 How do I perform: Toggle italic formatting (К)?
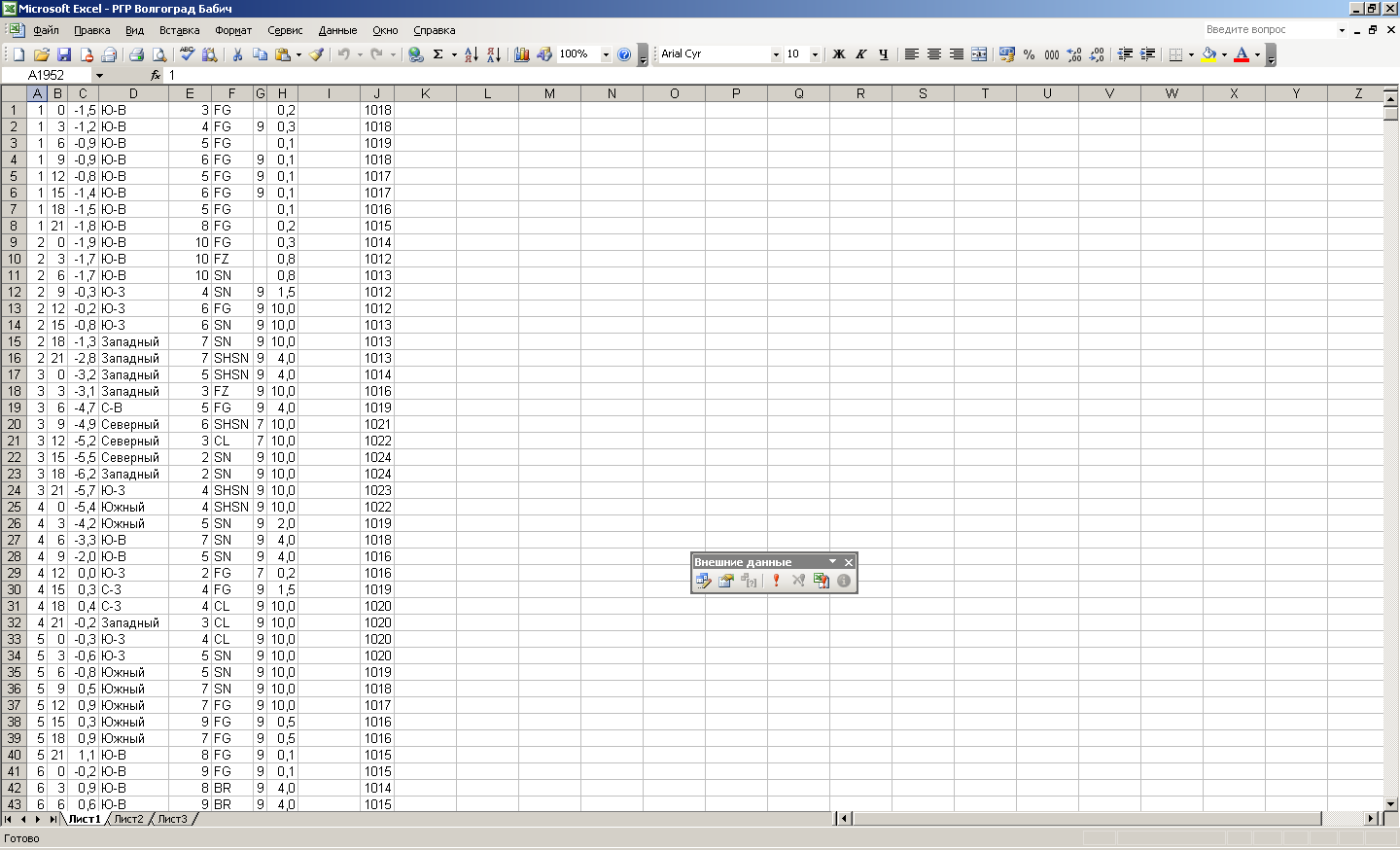tap(860, 54)
